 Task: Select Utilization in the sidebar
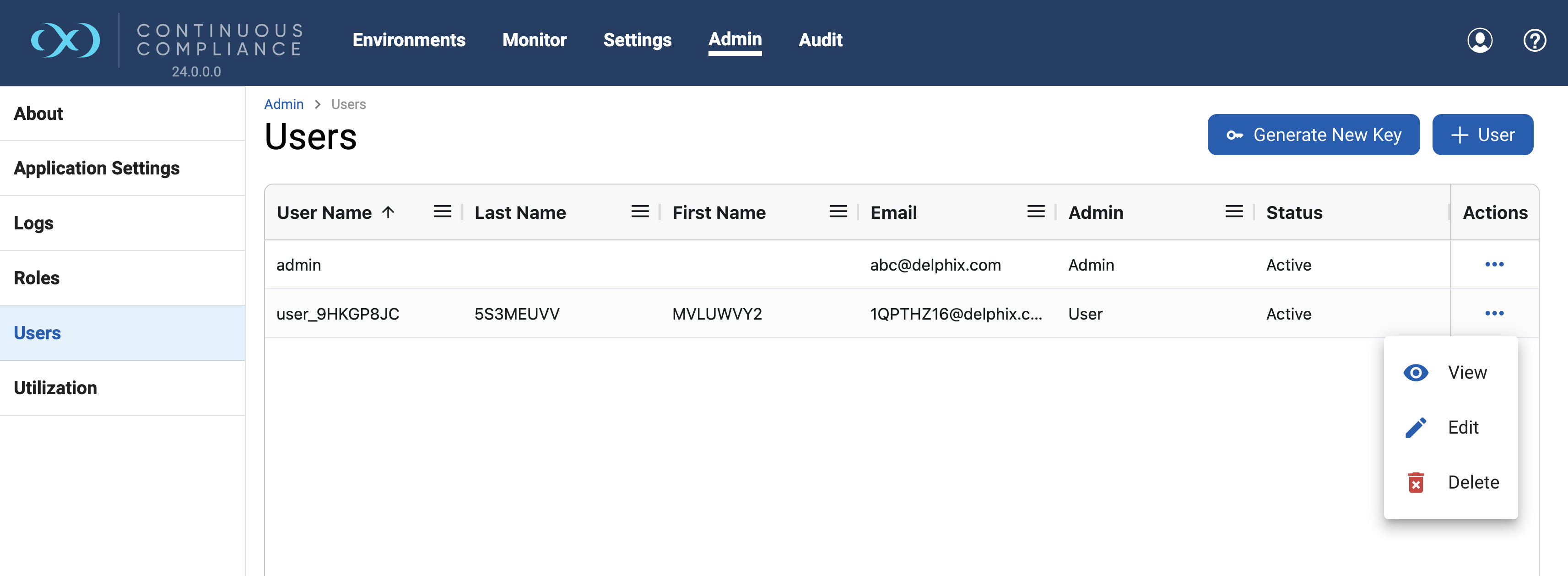(x=55, y=387)
